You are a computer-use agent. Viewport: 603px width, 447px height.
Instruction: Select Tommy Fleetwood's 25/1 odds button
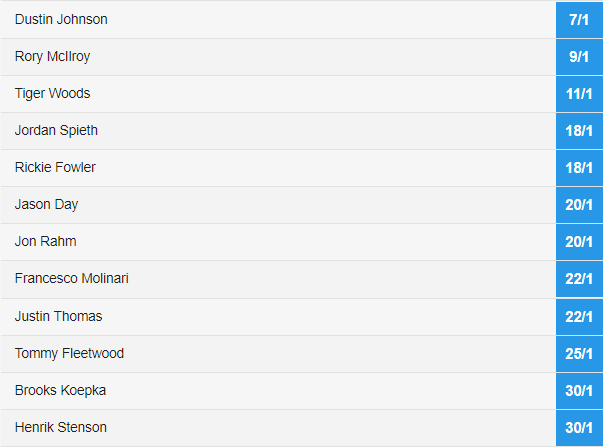[579, 353]
